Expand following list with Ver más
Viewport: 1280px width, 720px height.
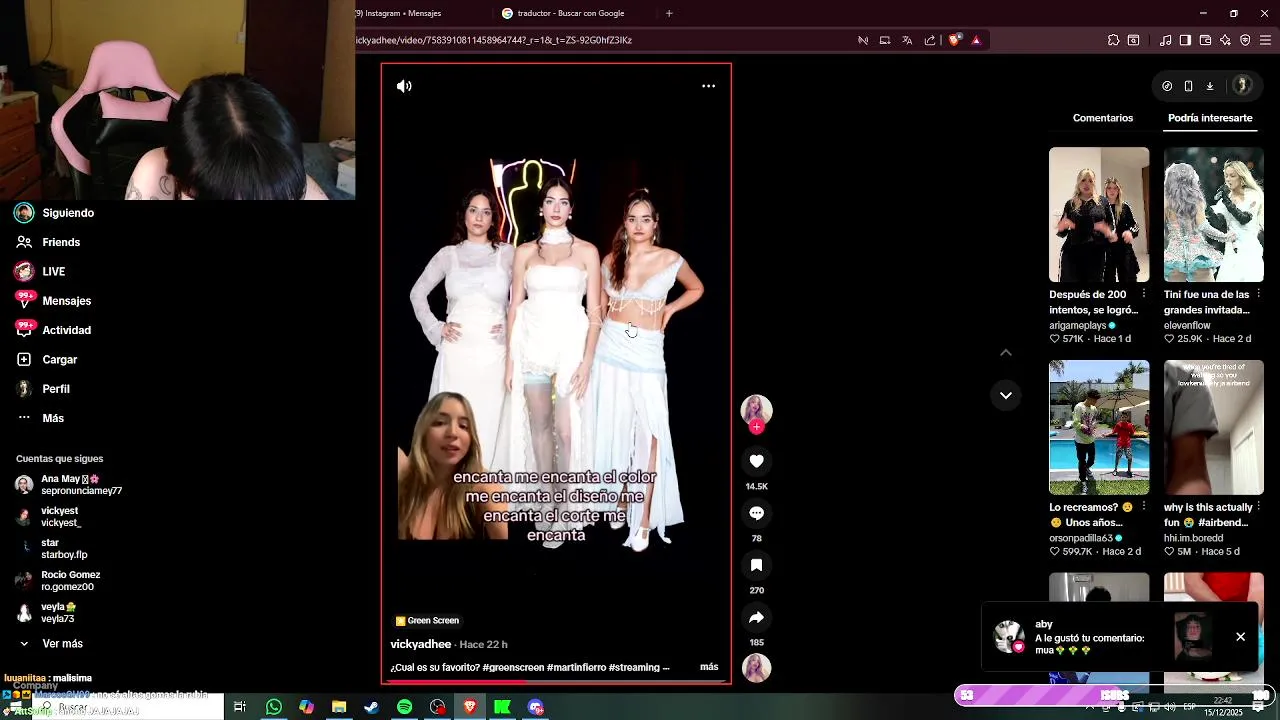pos(51,644)
